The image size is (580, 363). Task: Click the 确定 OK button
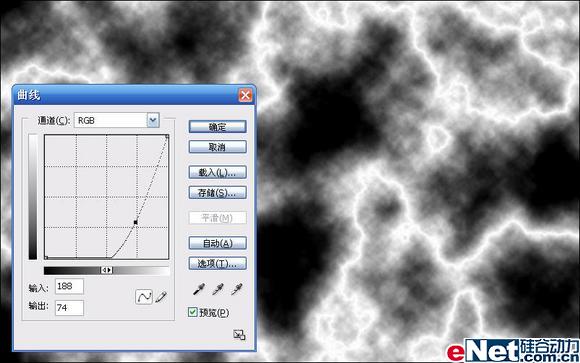(x=218, y=127)
